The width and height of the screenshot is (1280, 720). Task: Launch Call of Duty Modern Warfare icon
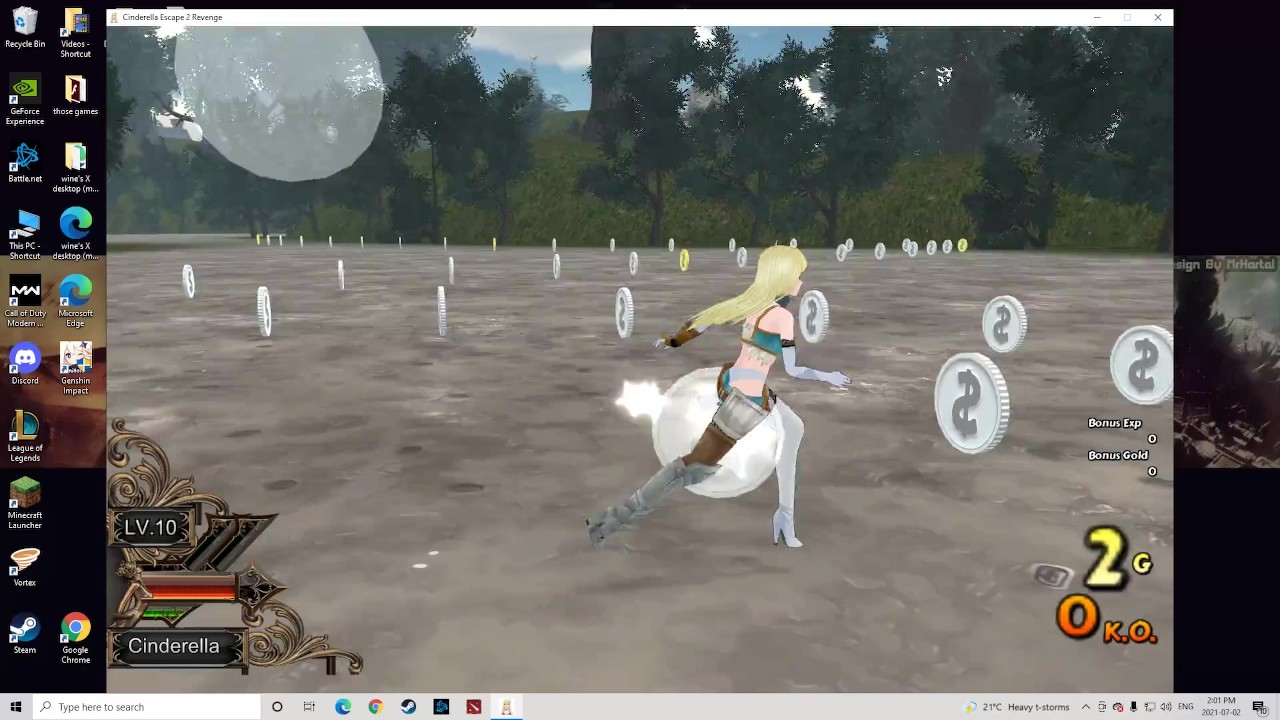(25, 303)
